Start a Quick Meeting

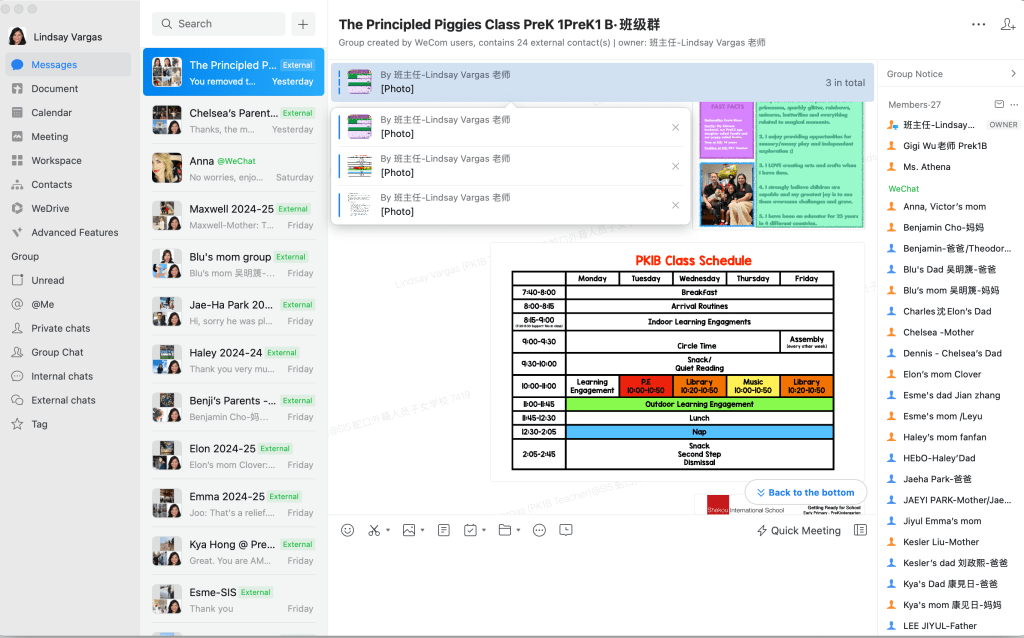tap(798, 530)
